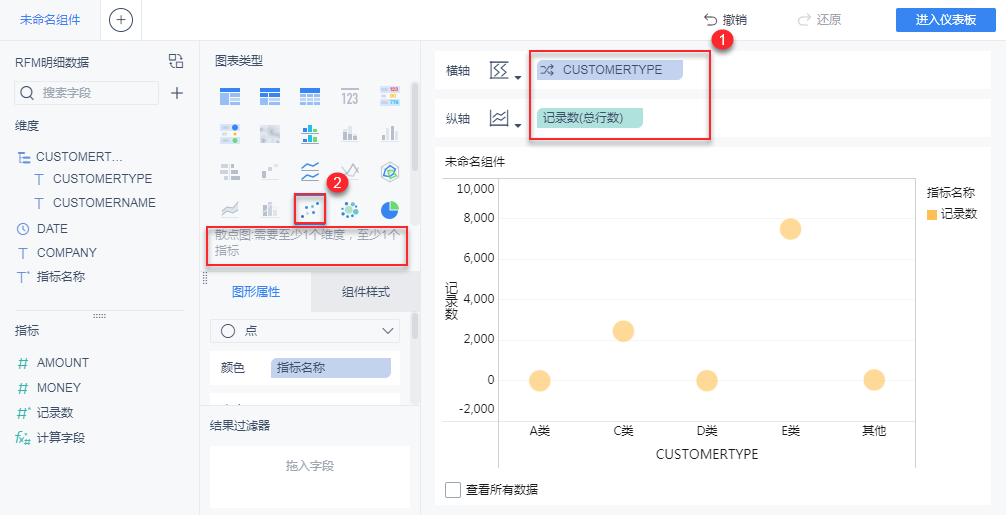Click the 拖入字段 area of 结果过滤器
1006x515 pixels.
tap(310, 477)
